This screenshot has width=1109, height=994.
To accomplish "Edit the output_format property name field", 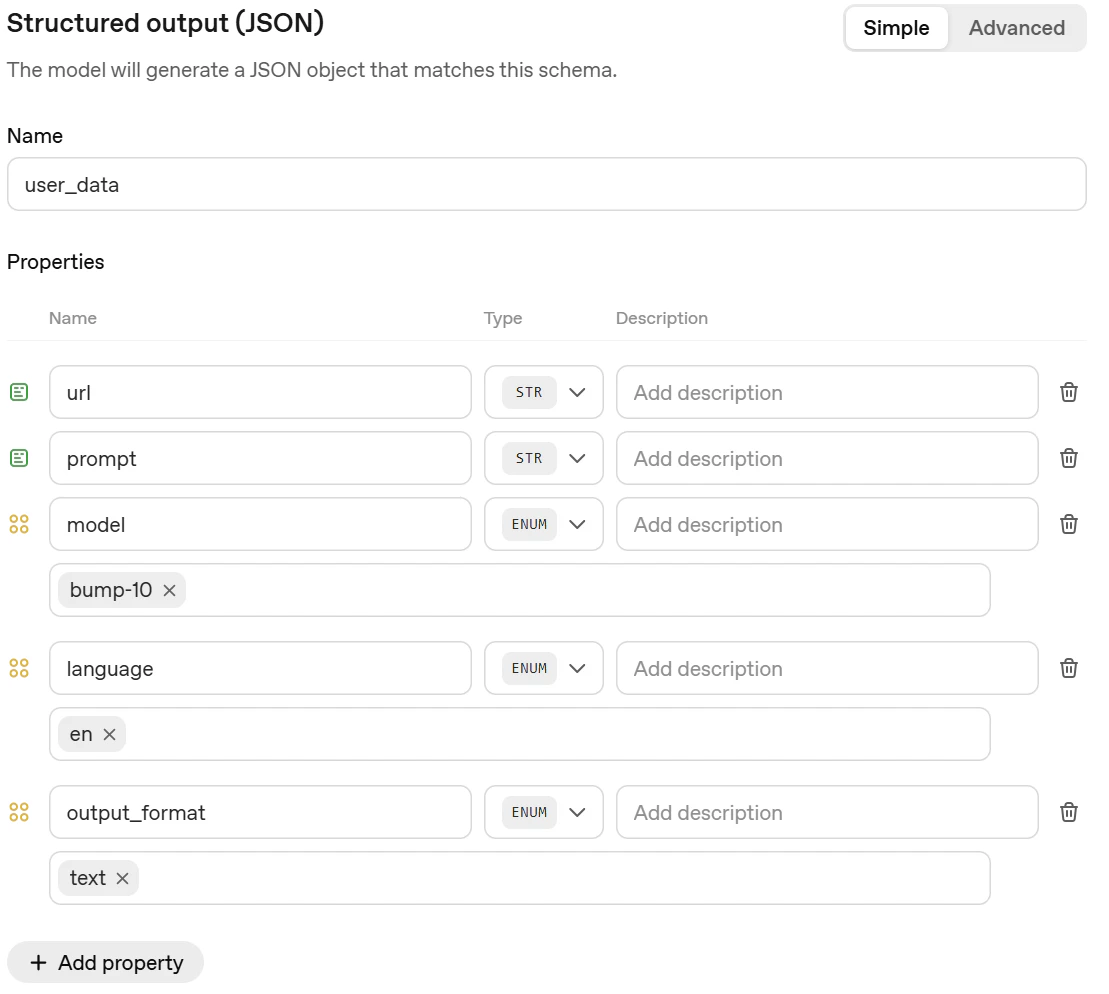I will pyautogui.click(x=260, y=811).
